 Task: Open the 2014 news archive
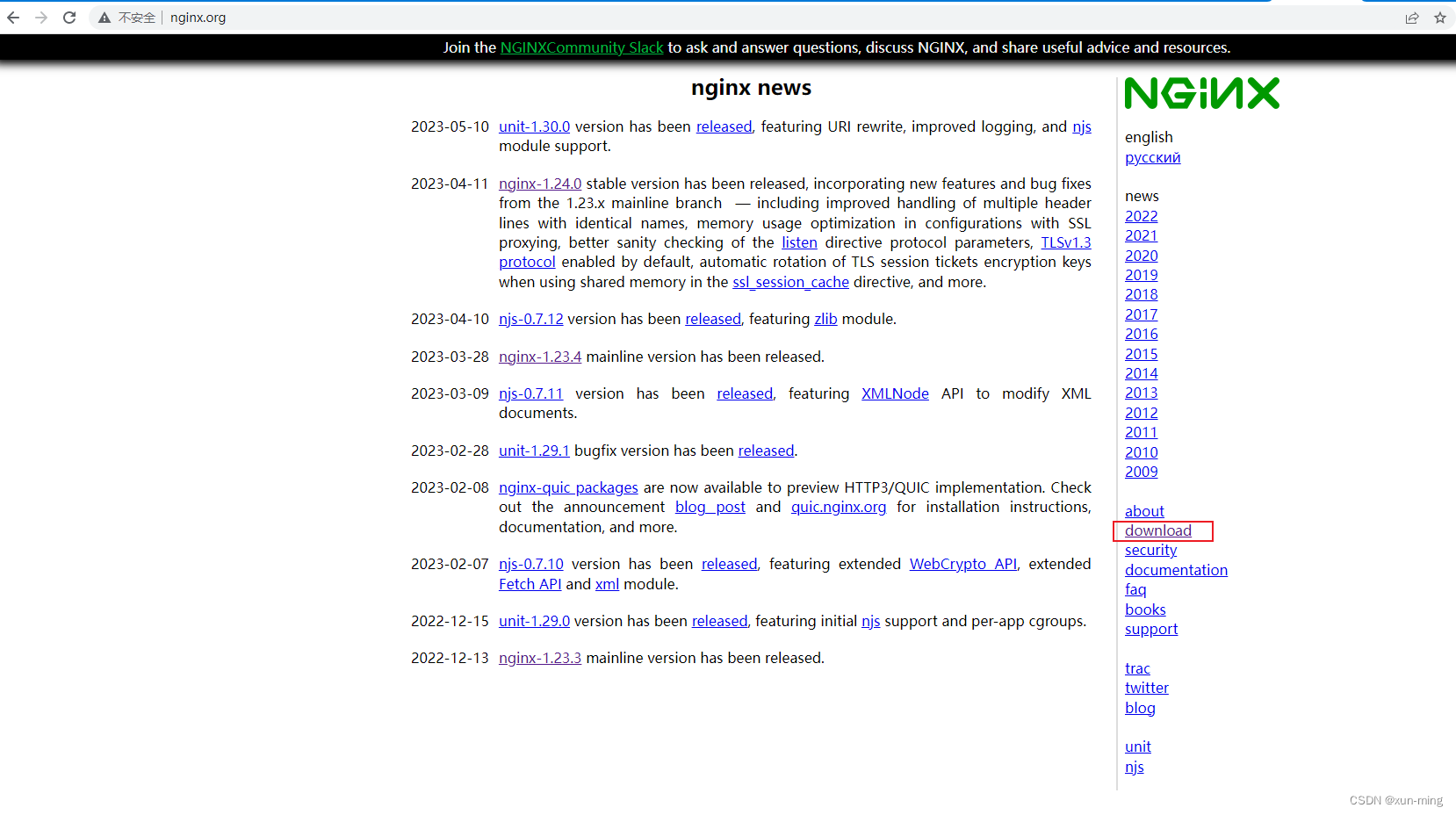click(1141, 373)
